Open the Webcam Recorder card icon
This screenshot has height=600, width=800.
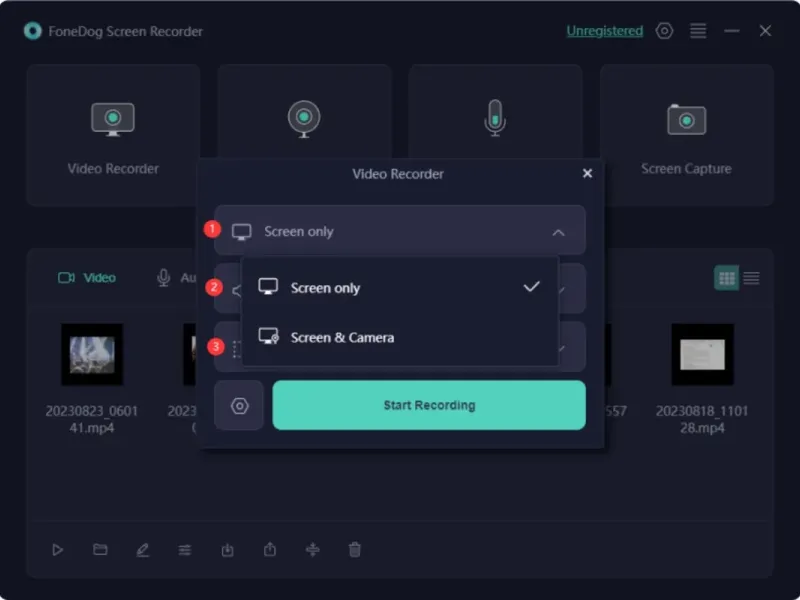tap(304, 119)
